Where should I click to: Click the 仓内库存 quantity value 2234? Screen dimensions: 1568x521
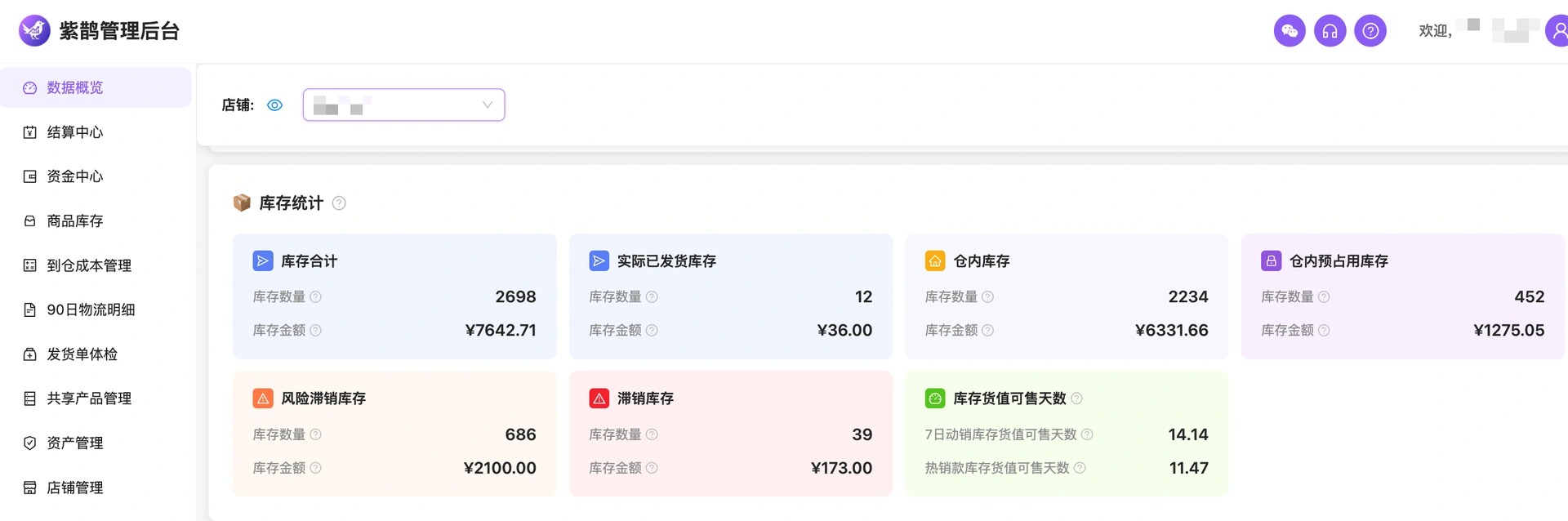click(1188, 297)
